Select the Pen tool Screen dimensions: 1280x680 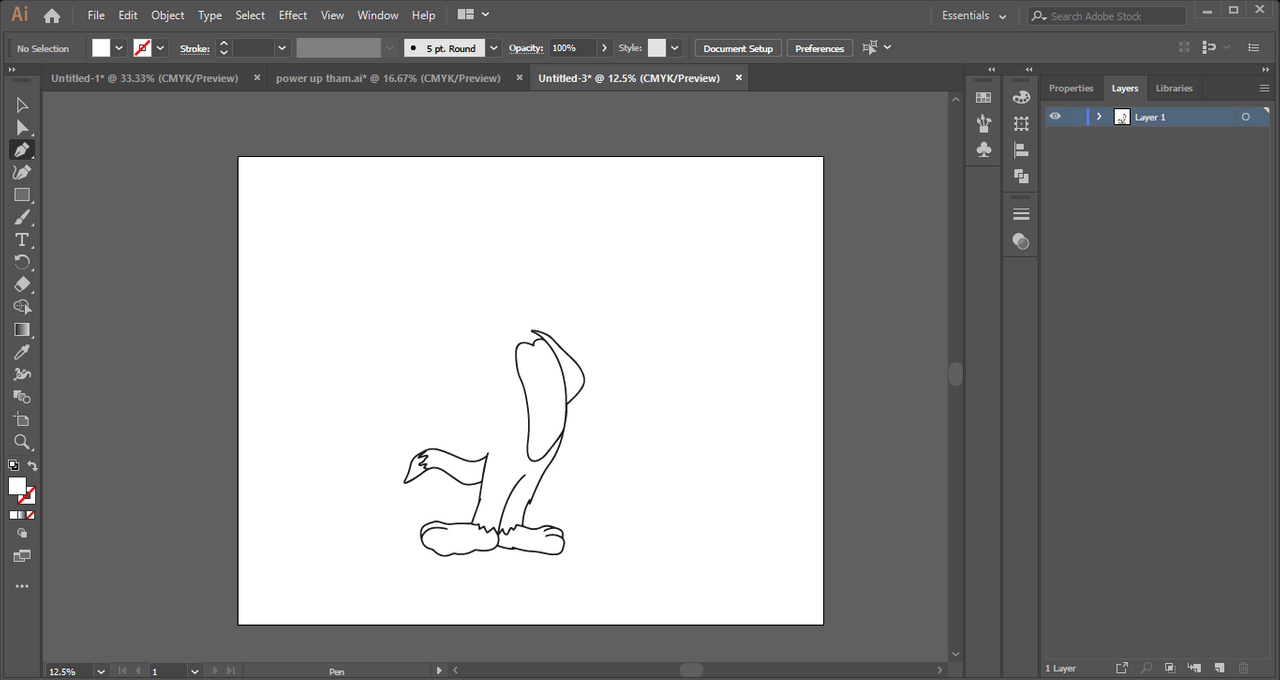coord(22,150)
